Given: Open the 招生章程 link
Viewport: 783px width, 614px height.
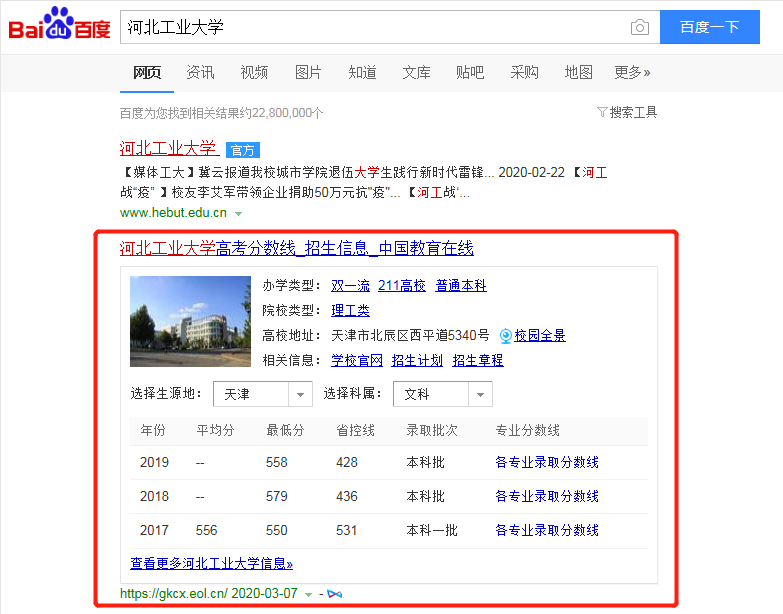Looking at the screenshot, I should tap(478, 360).
